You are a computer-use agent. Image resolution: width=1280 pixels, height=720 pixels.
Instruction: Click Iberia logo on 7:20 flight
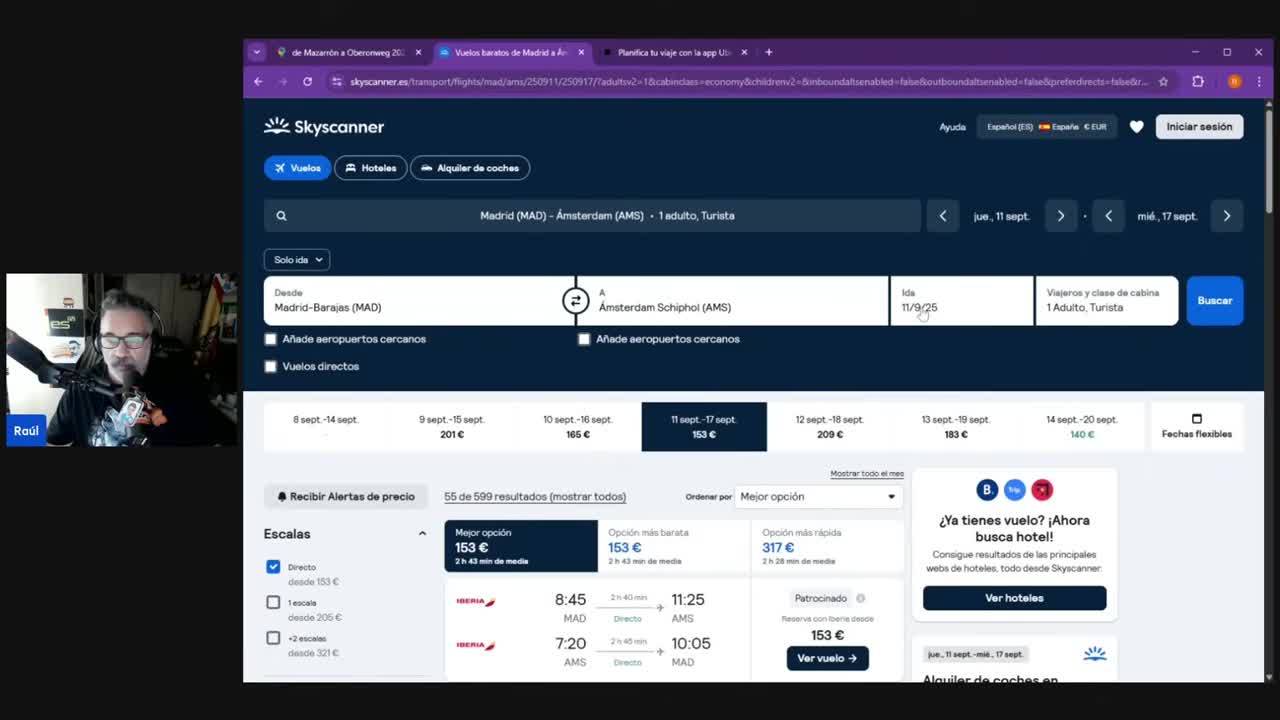[x=476, y=646]
